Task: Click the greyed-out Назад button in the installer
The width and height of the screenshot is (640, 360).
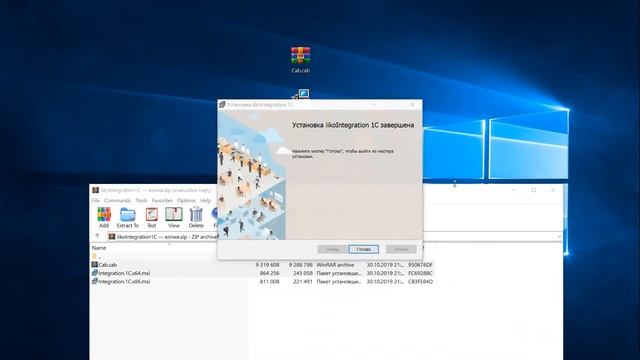Action: (x=332, y=249)
